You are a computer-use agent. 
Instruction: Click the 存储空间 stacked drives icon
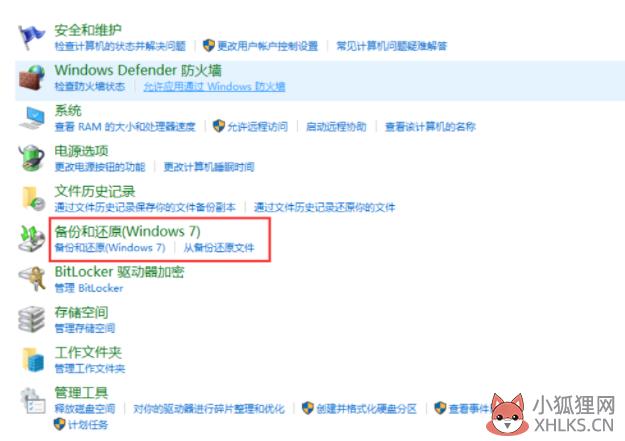[31, 319]
